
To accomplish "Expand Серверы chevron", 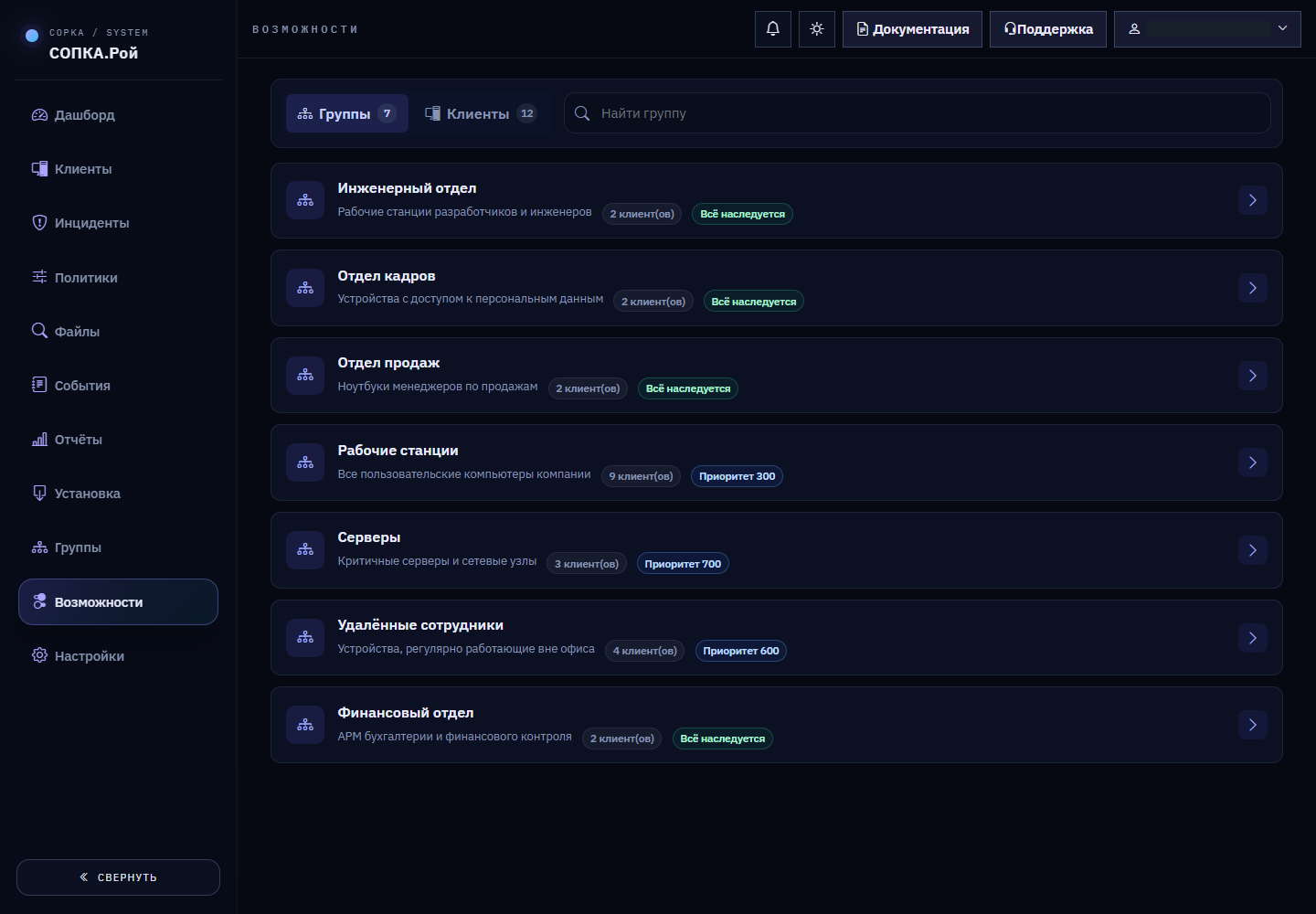I will [x=1253, y=550].
